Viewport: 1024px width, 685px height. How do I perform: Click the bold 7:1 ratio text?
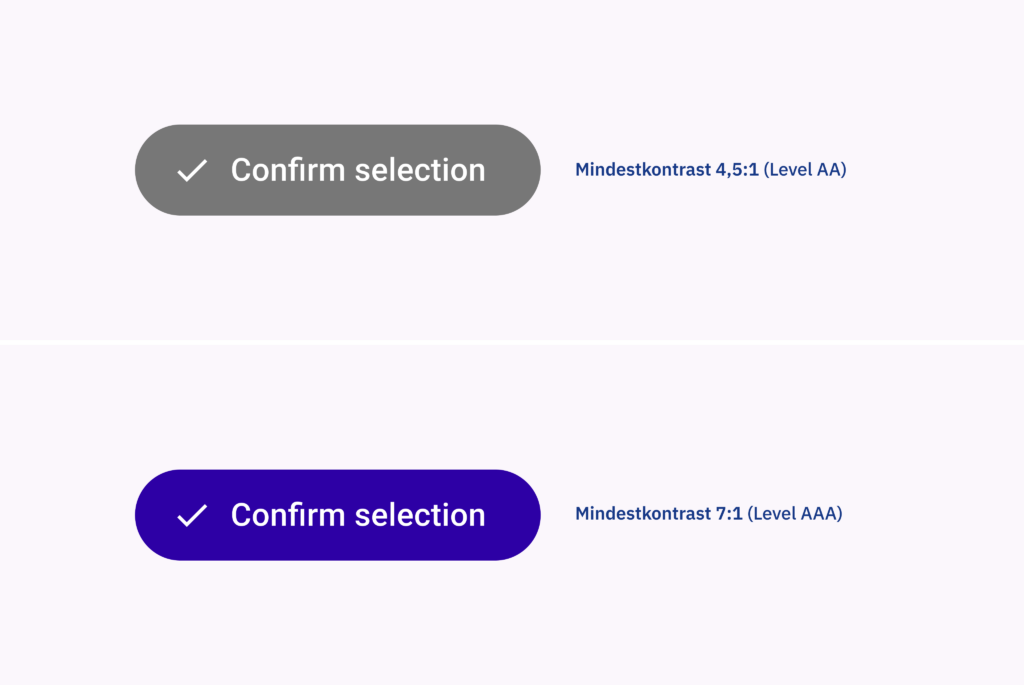click(729, 514)
